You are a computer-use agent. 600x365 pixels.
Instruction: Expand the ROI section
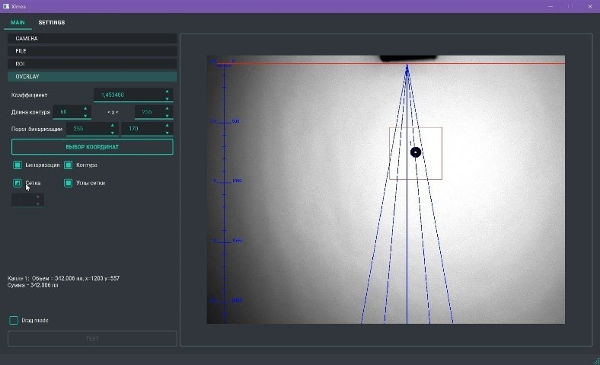tap(92, 64)
